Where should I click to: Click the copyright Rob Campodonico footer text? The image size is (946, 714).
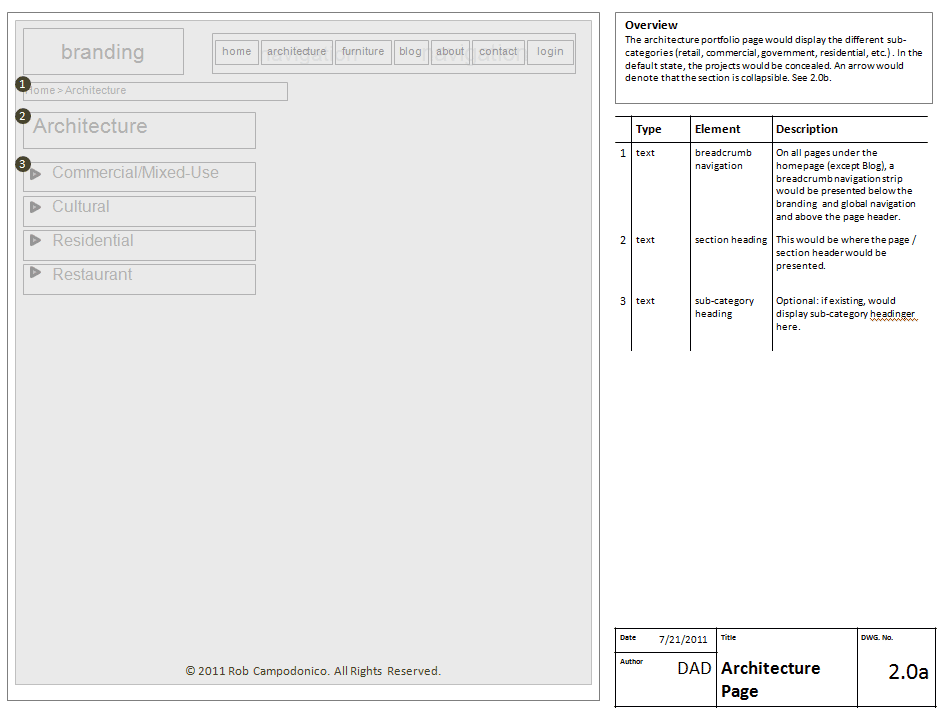313,671
